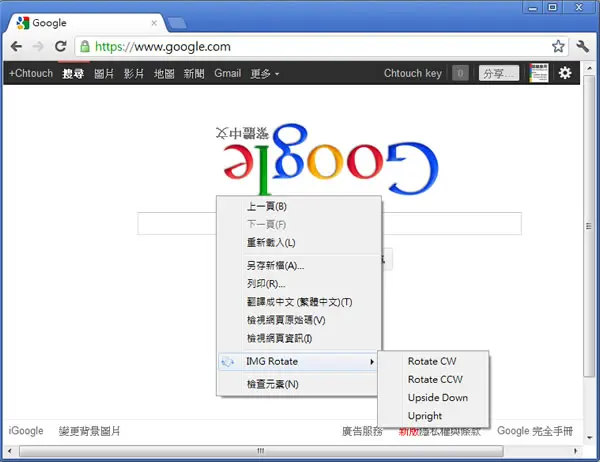Click the iGoogle footer link
Screen dimensions: 600x462
(26, 431)
